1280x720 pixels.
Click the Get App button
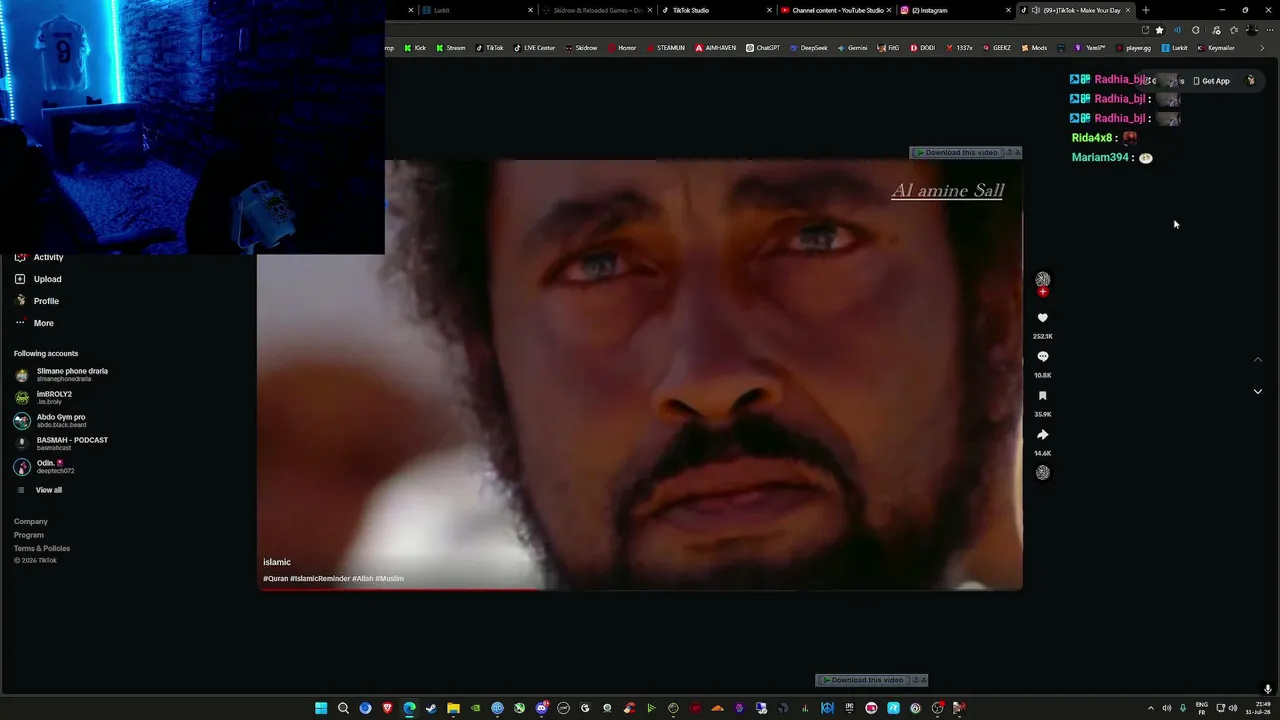(1211, 81)
